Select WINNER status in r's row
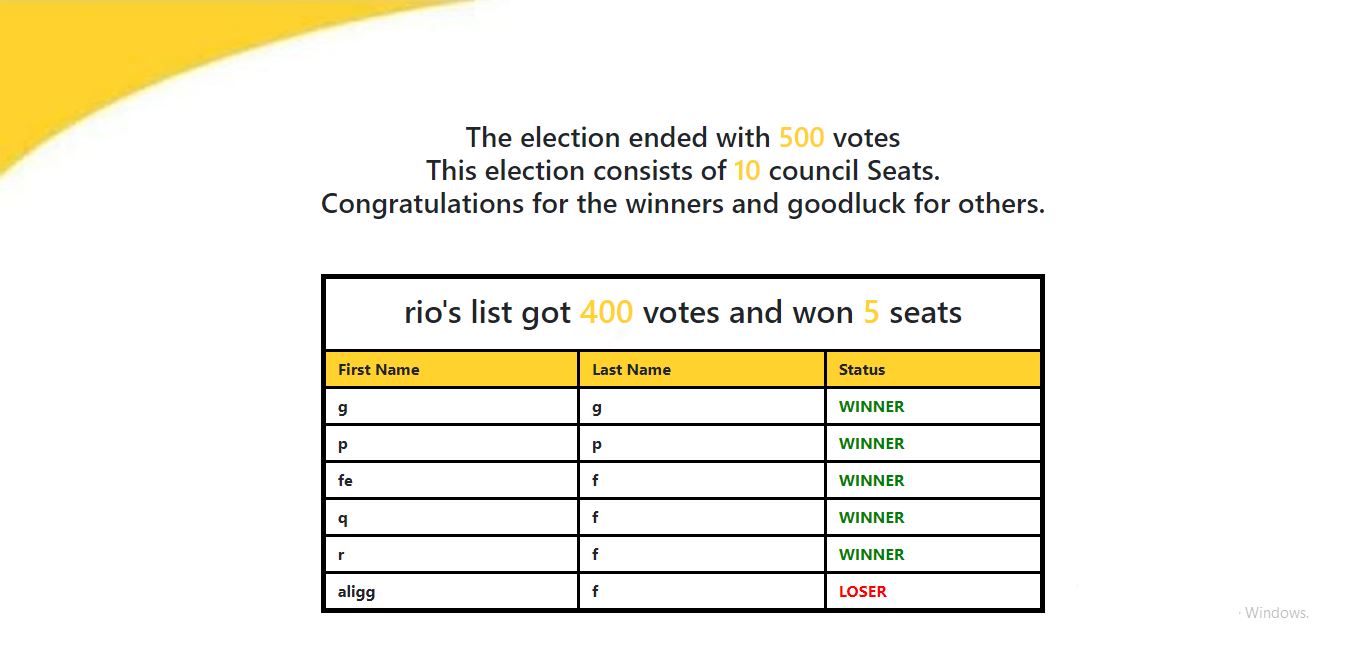 (871, 554)
